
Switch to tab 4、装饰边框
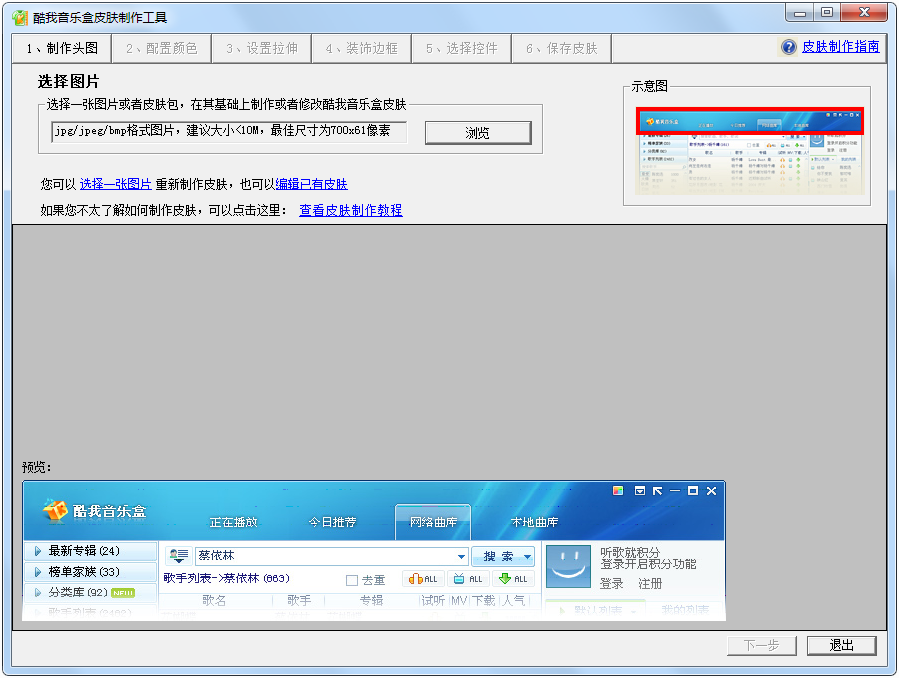362,49
